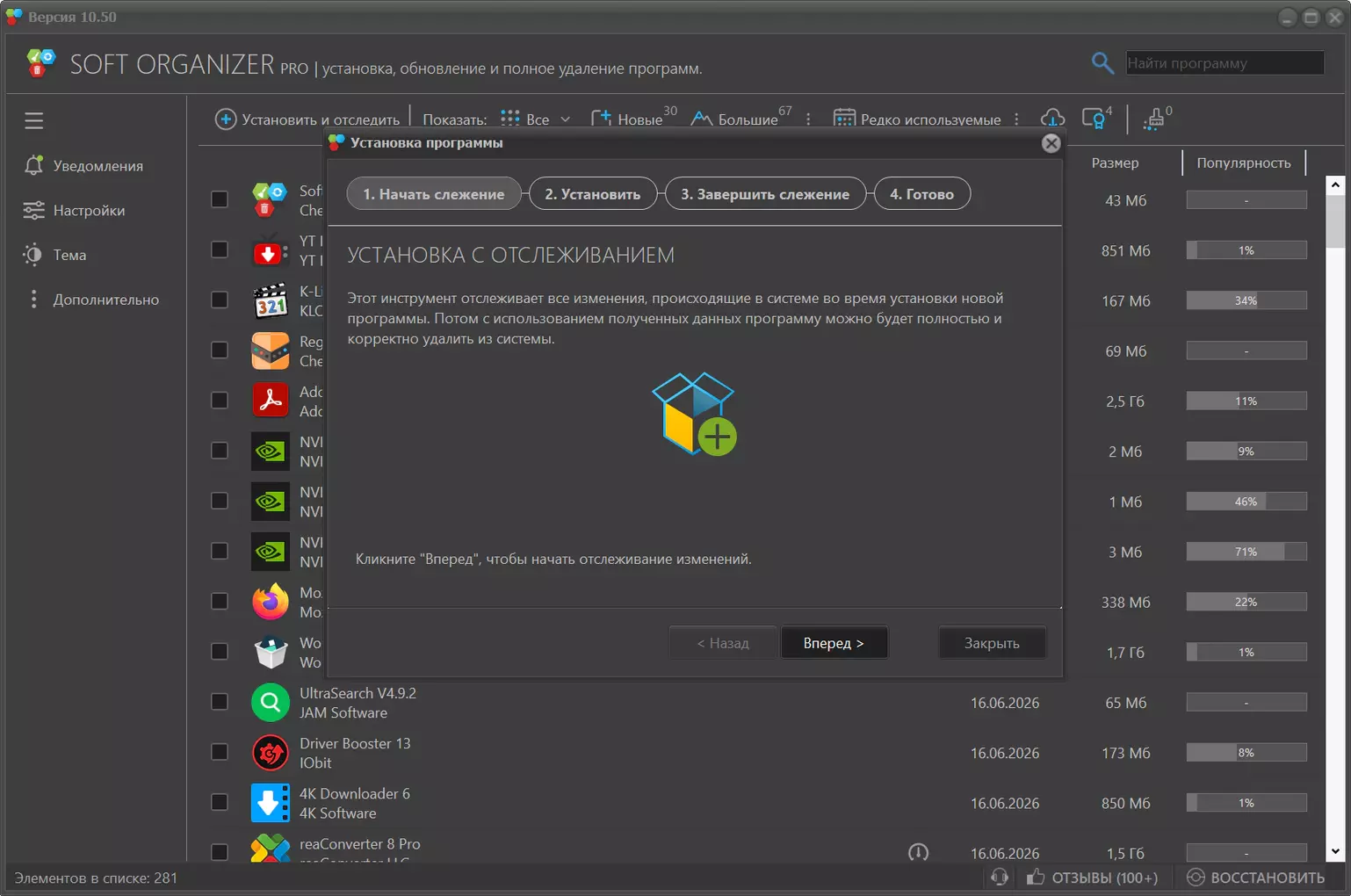1351x896 pixels.
Task: Click the monitor badge icon with 4
Action: pos(1096,118)
